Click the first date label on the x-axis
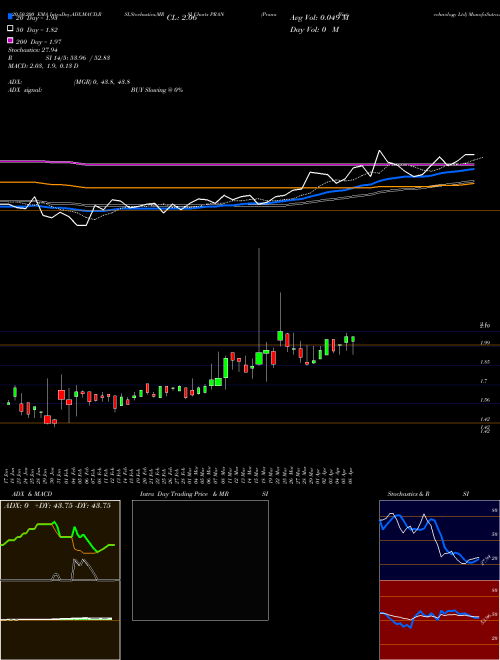Image resolution: width=500 pixels, height=660 pixels. (x=8, y=475)
